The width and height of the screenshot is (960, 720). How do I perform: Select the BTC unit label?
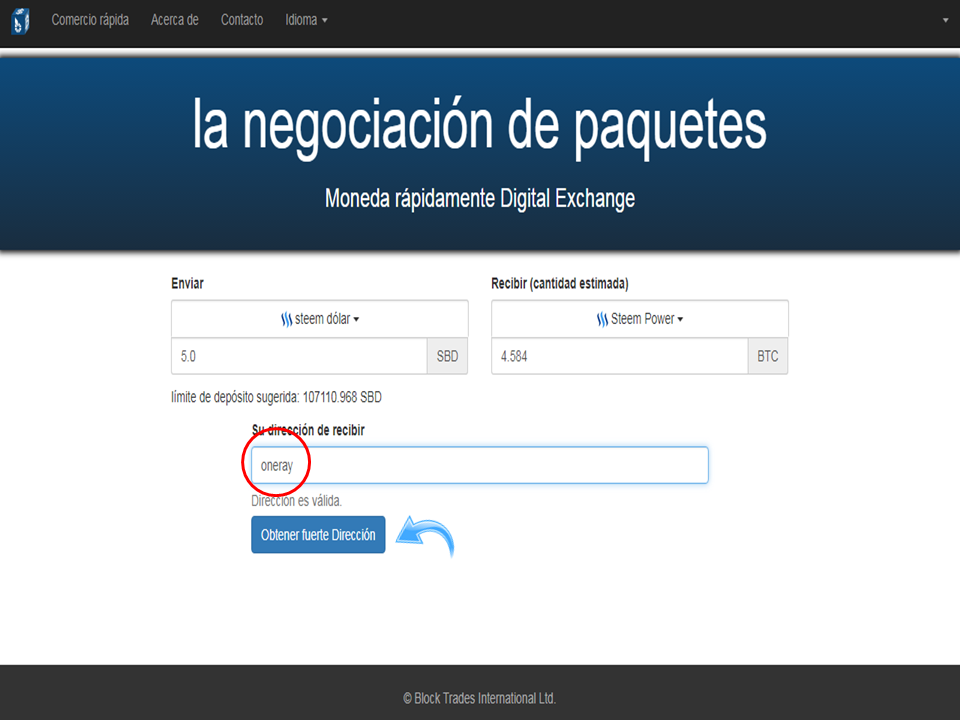tap(768, 356)
